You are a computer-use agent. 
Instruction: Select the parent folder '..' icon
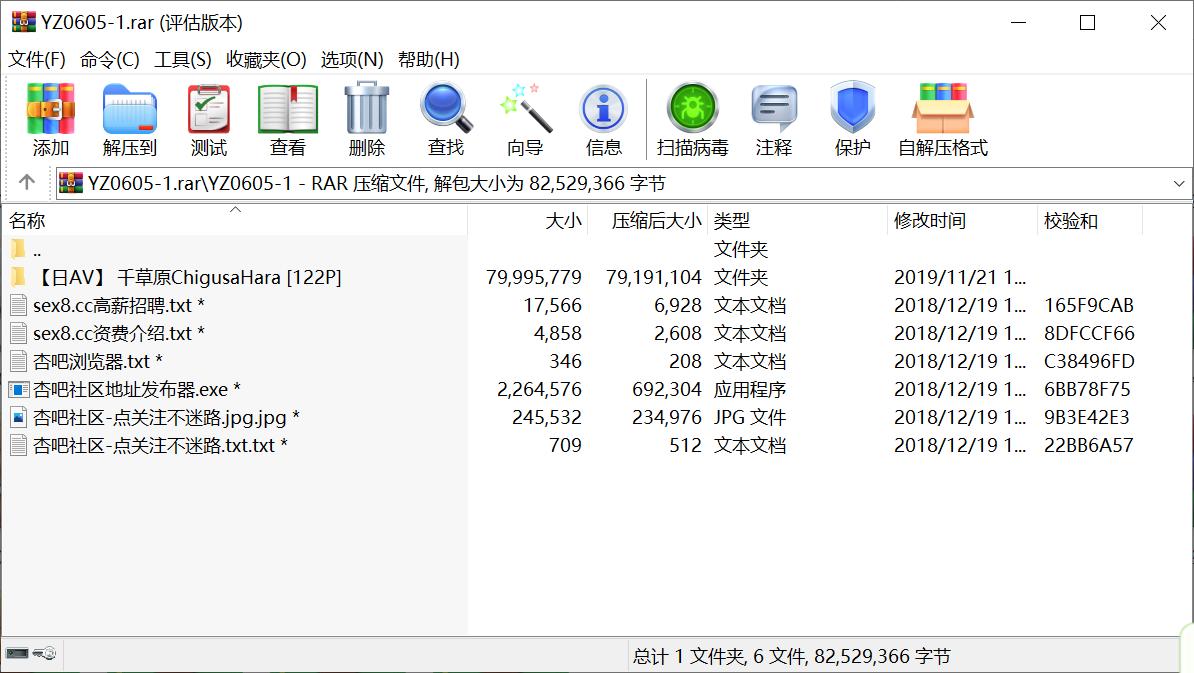18,249
